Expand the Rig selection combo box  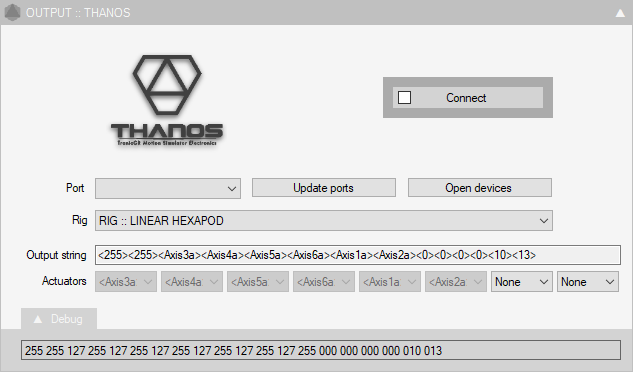(324, 221)
